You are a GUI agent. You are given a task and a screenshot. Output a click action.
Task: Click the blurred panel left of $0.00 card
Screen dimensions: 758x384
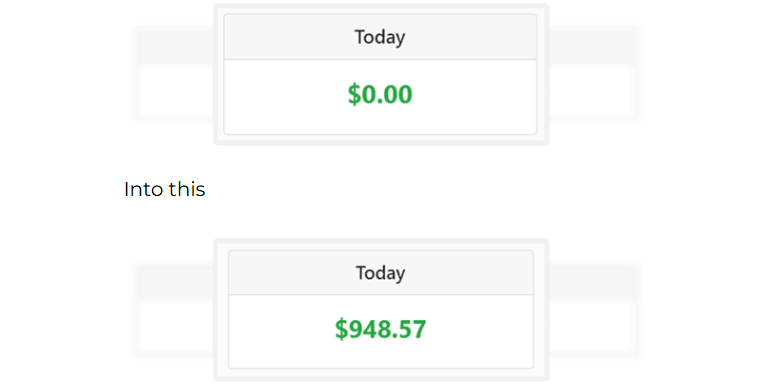point(174,74)
